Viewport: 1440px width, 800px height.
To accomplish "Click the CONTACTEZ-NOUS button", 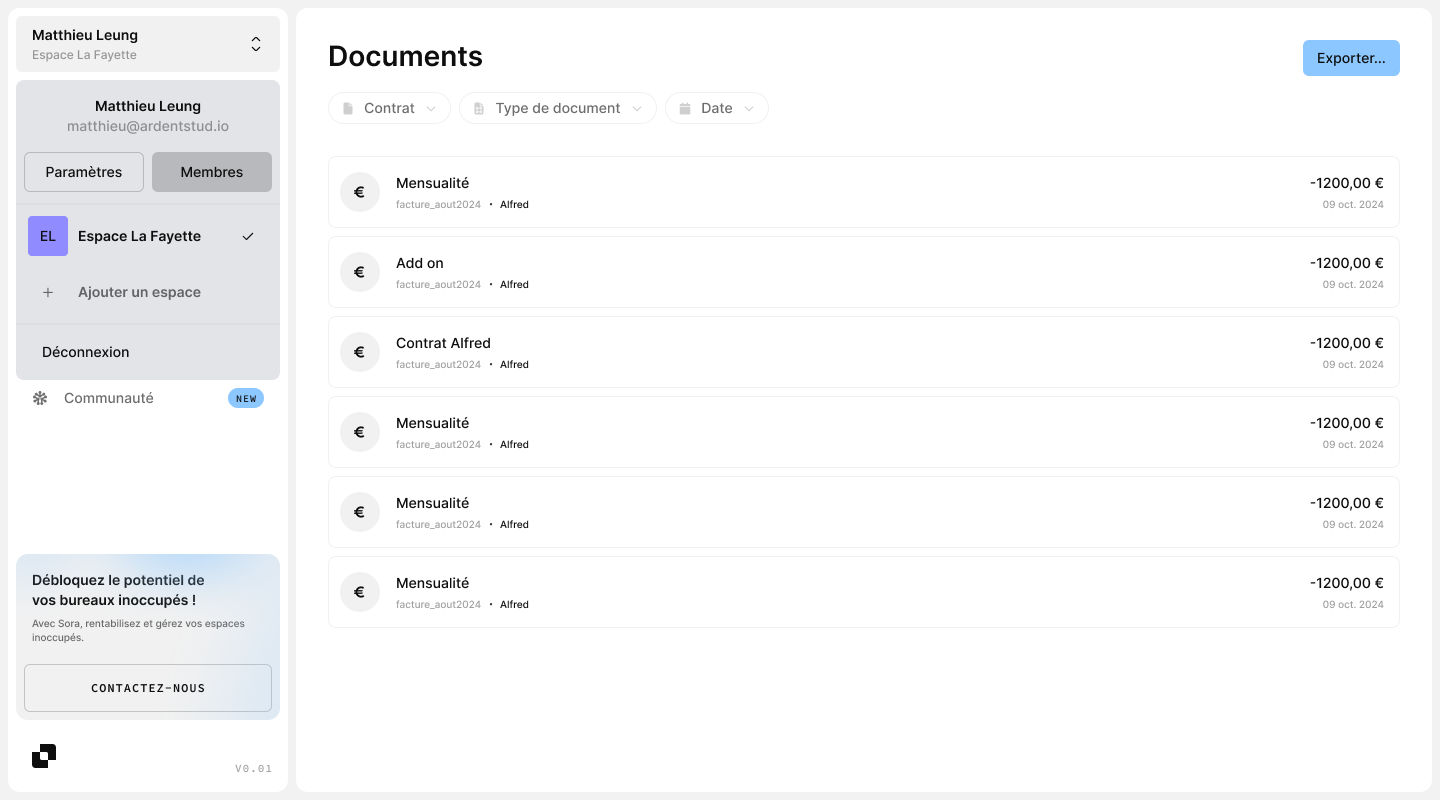I will pos(148,688).
